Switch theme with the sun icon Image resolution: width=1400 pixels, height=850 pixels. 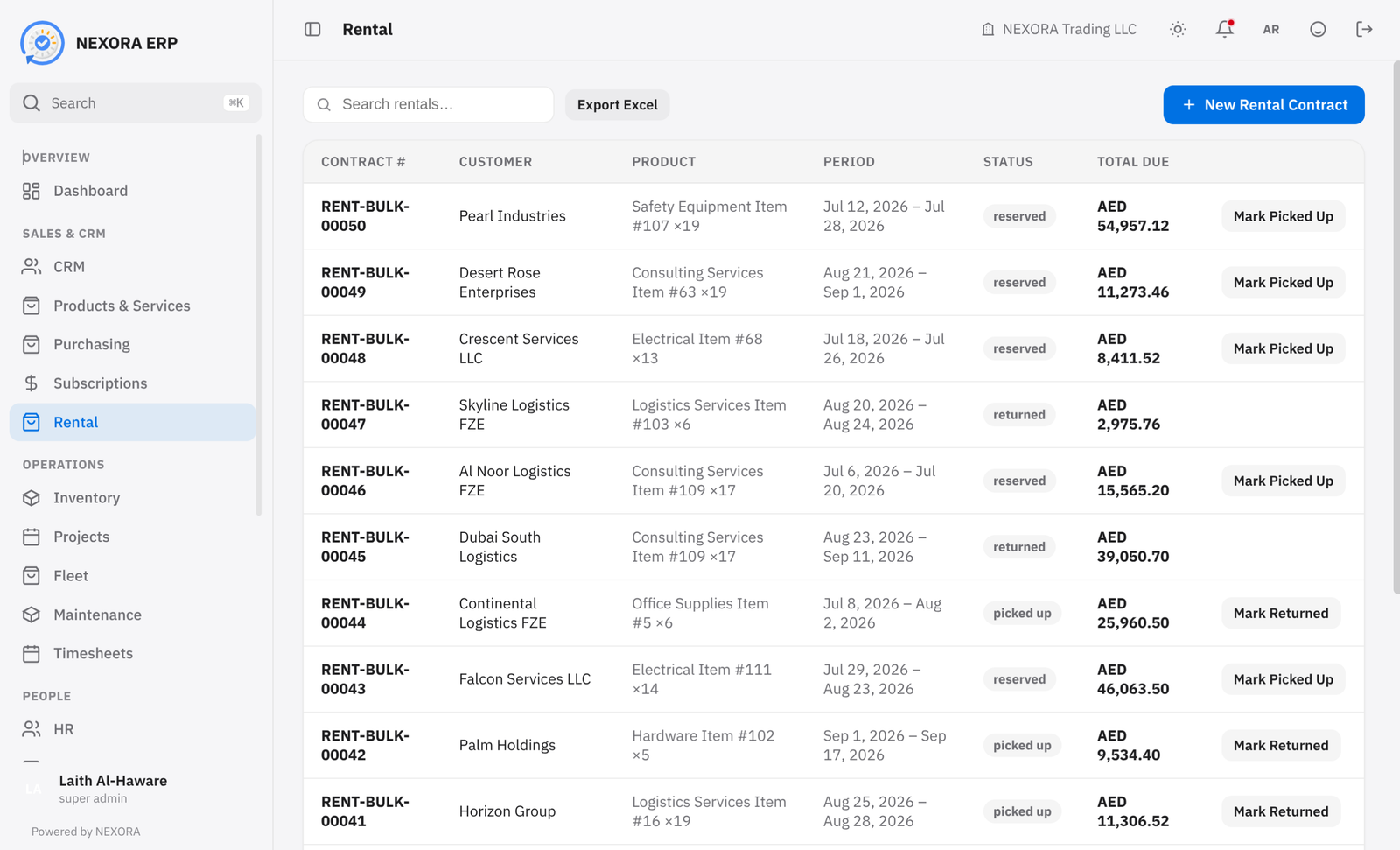click(x=1178, y=29)
